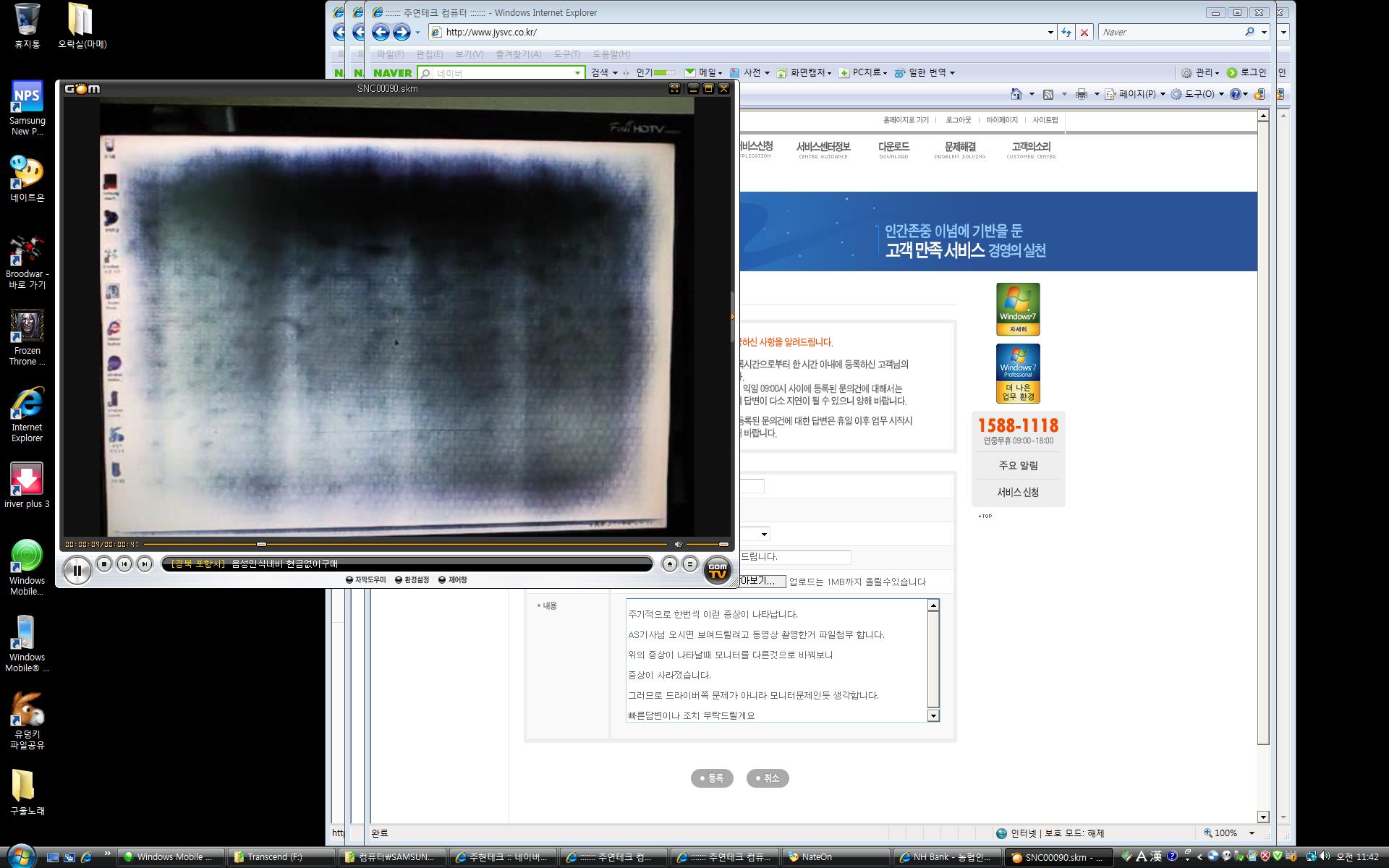Refresh the page in Internet Explorer
The width and height of the screenshot is (1389, 868).
[x=1066, y=32]
